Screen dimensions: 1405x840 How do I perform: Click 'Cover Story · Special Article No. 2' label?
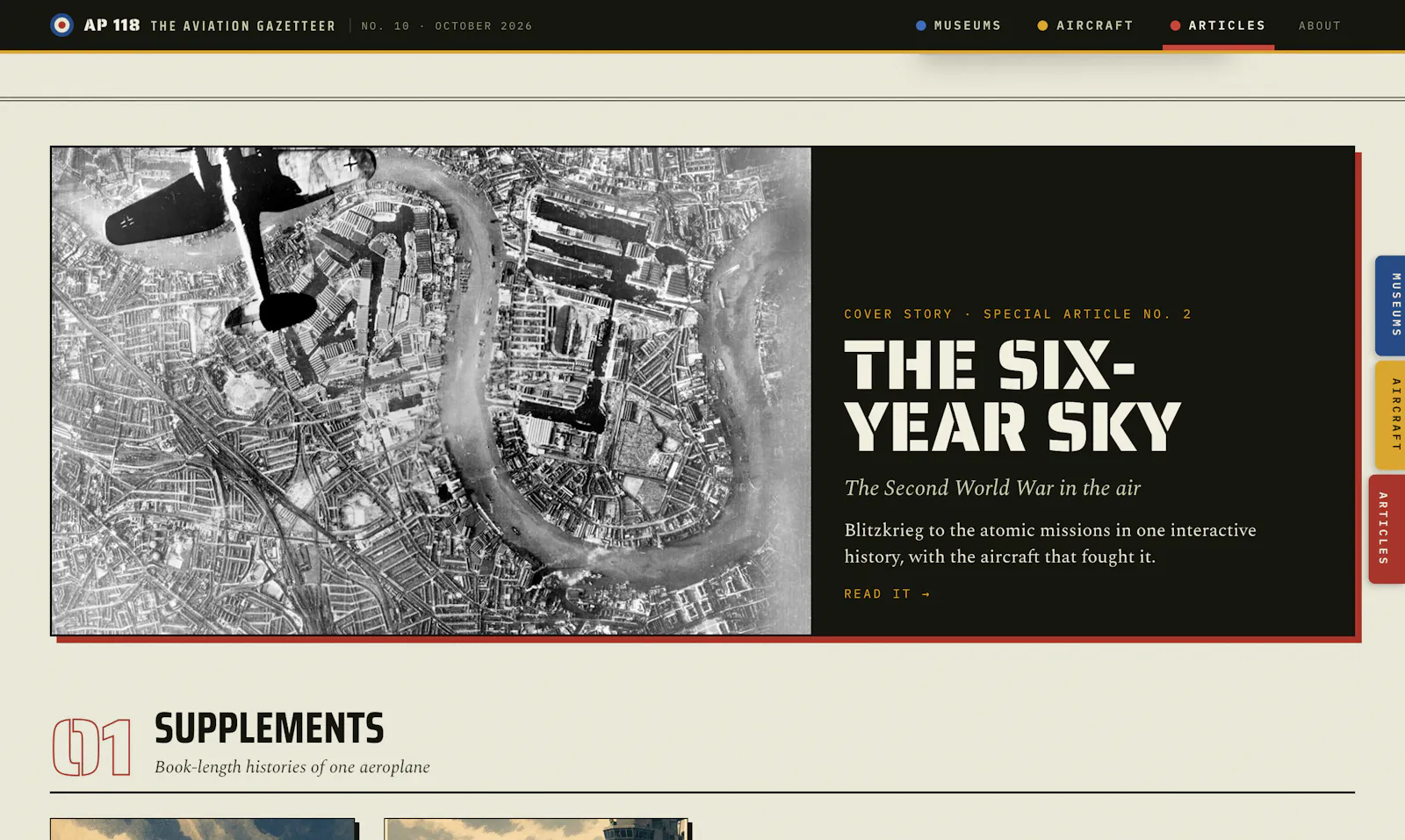pyautogui.click(x=1018, y=314)
